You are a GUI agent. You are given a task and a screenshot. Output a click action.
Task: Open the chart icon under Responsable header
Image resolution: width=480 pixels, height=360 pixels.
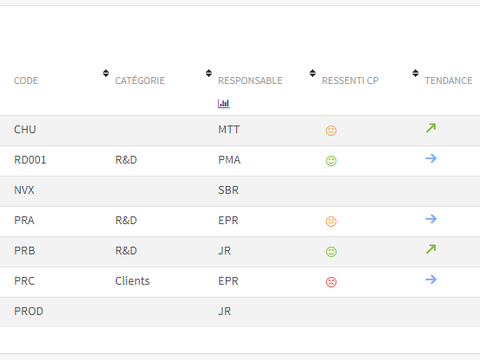tap(224, 104)
